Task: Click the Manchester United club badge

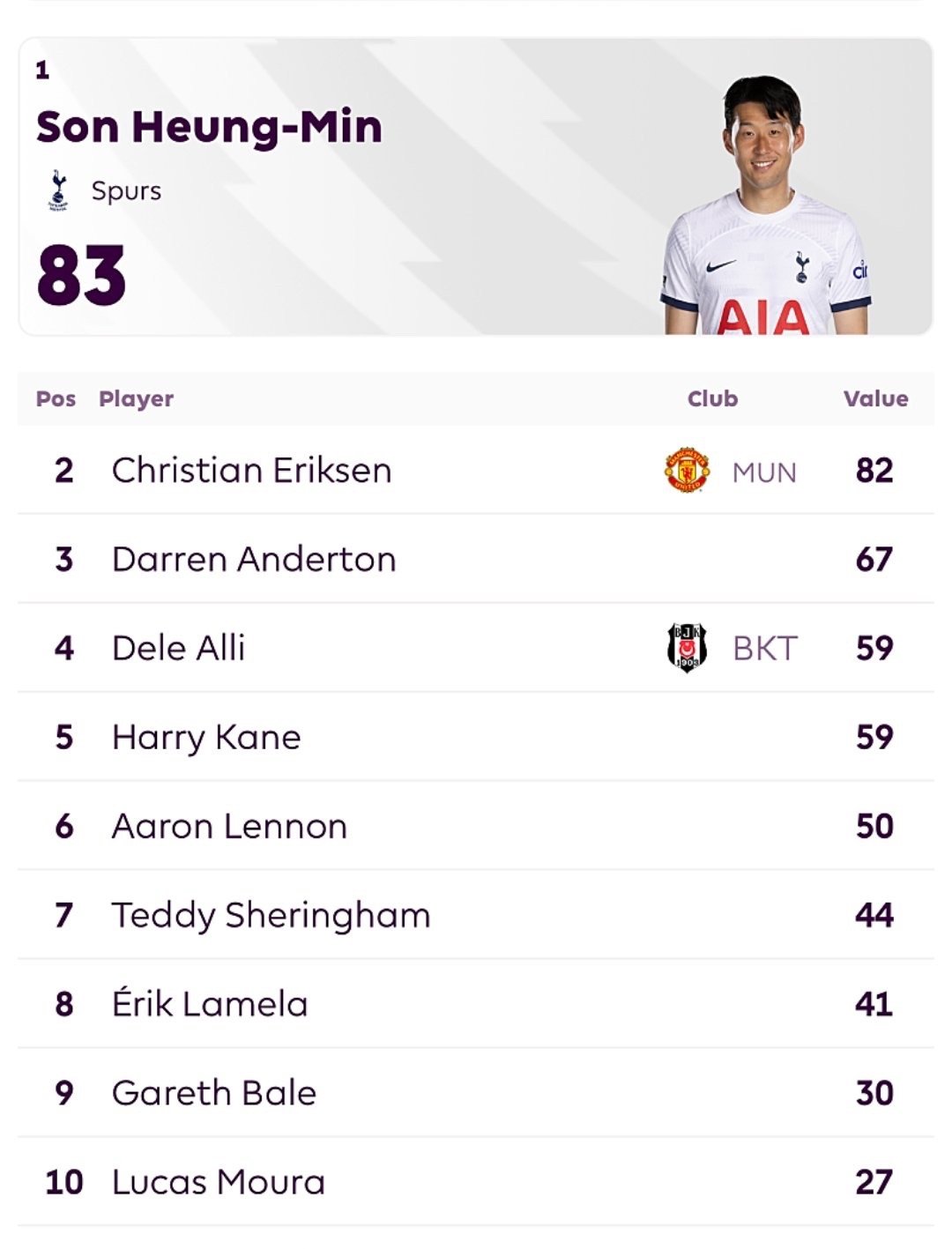Action: (x=687, y=470)
